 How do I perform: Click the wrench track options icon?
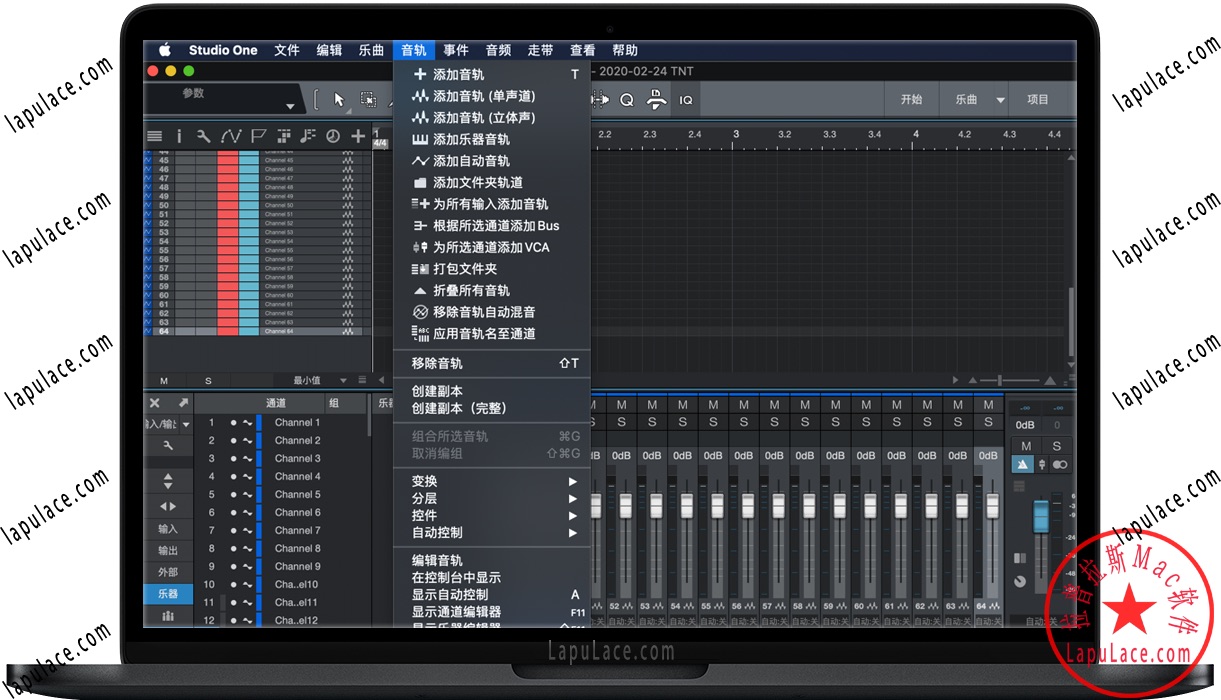pyautogui.click(x=204, y=136)
